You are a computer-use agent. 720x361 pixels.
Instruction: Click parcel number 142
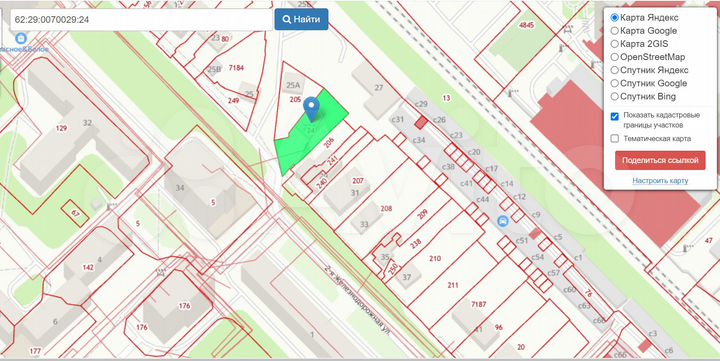coord(88,267)
